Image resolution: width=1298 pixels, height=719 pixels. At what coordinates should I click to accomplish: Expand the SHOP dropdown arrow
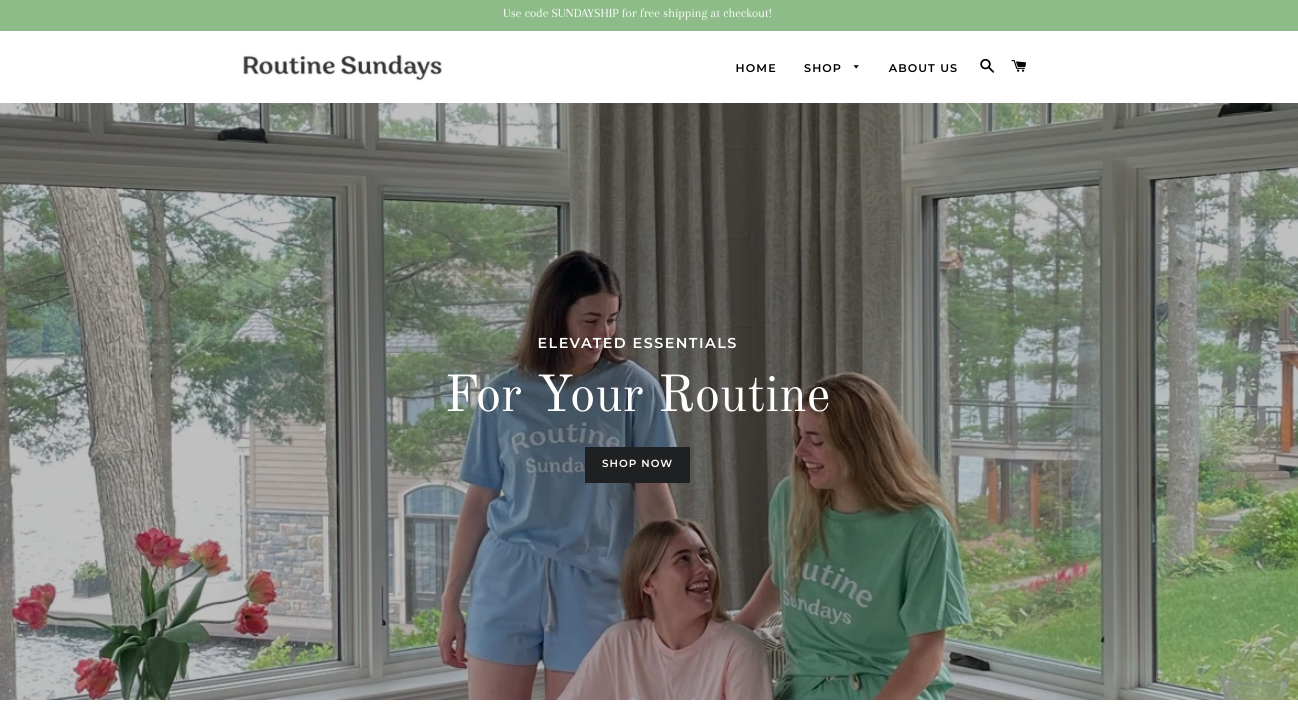[856, 67]
